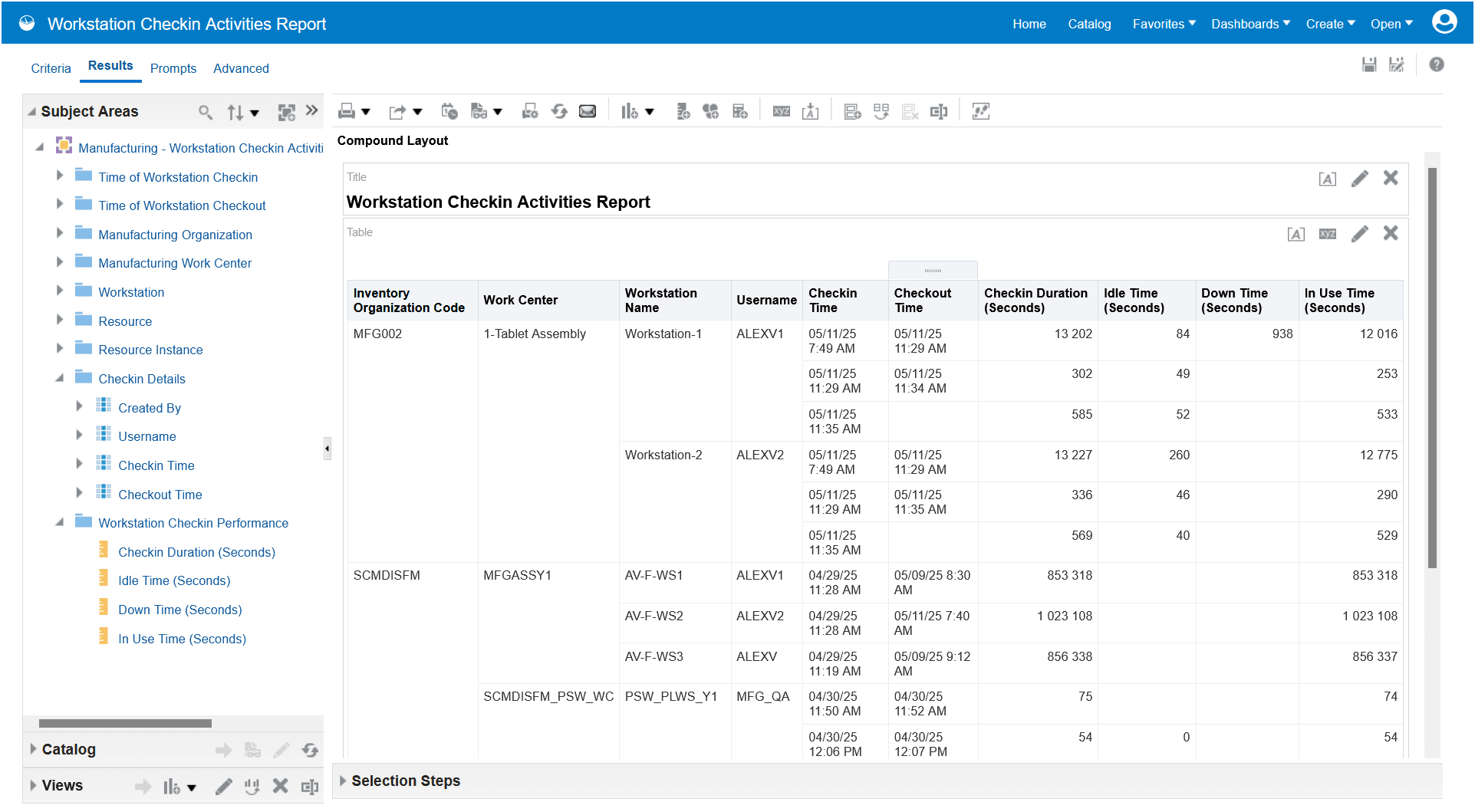The width and height of the screenshot is (1475, 812).
Task: Save the analysis with the disk icon
Action: [x=1369, y=64]
